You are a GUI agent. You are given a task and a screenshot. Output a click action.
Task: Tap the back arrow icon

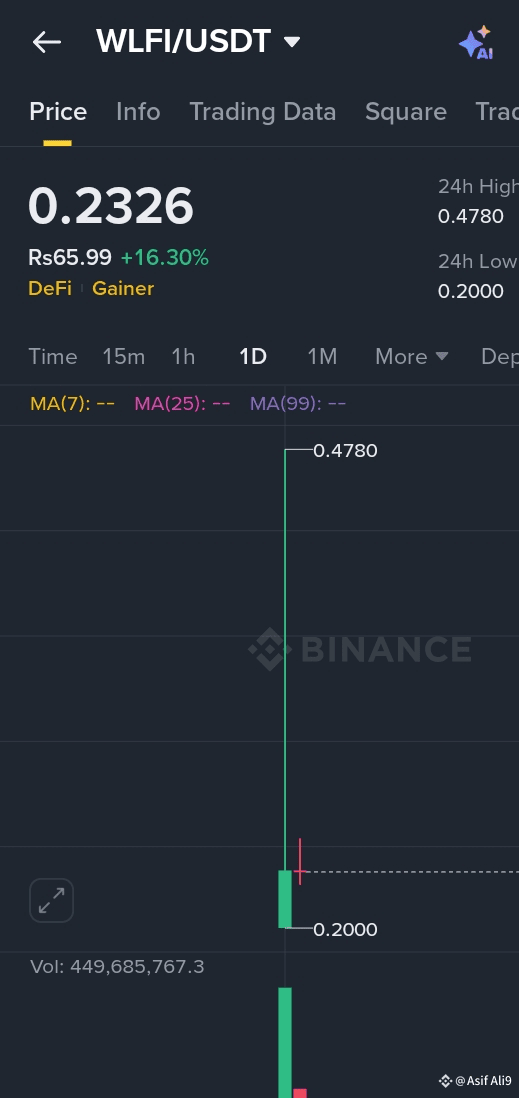[x=47, y=42]
